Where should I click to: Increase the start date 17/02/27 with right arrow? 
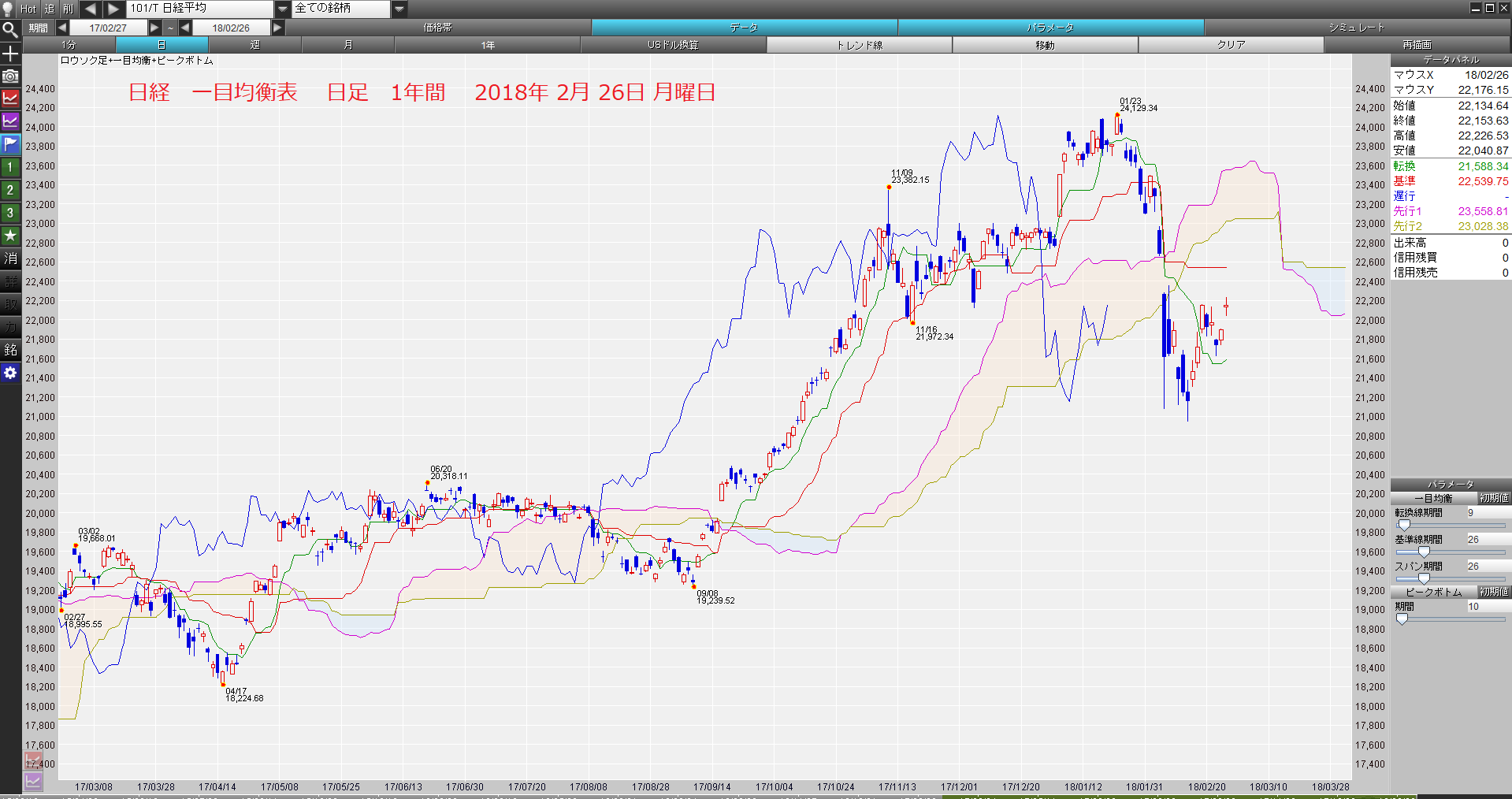tap(154, 28)
